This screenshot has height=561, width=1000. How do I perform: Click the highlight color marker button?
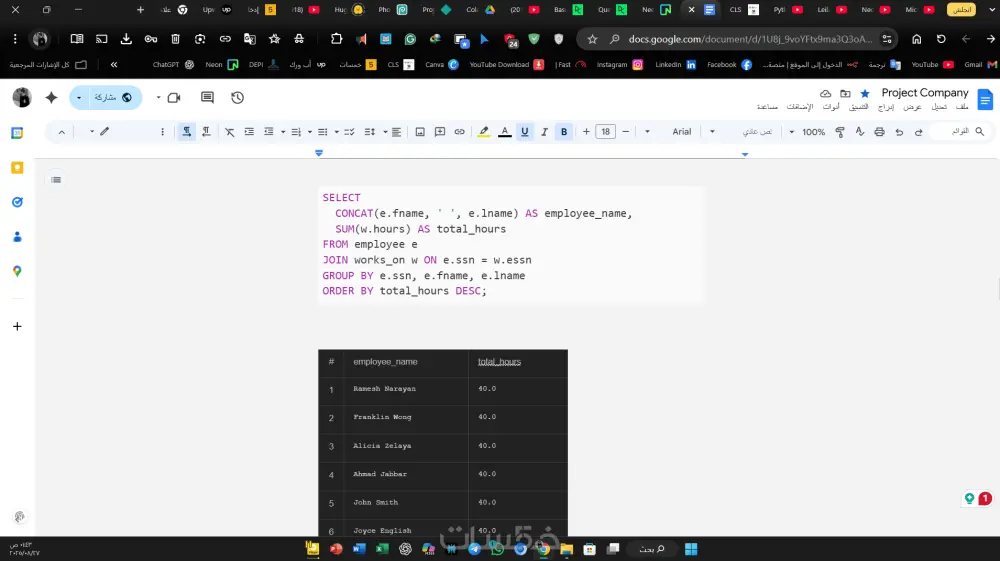(x=484, y=132)
